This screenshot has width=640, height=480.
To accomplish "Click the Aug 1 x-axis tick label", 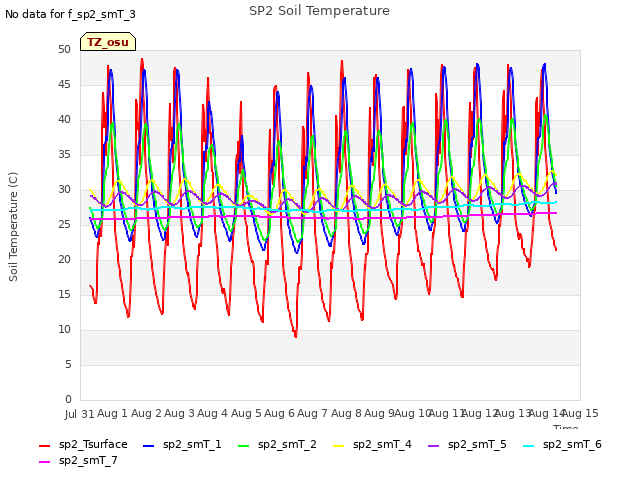I will coord(113,413).
